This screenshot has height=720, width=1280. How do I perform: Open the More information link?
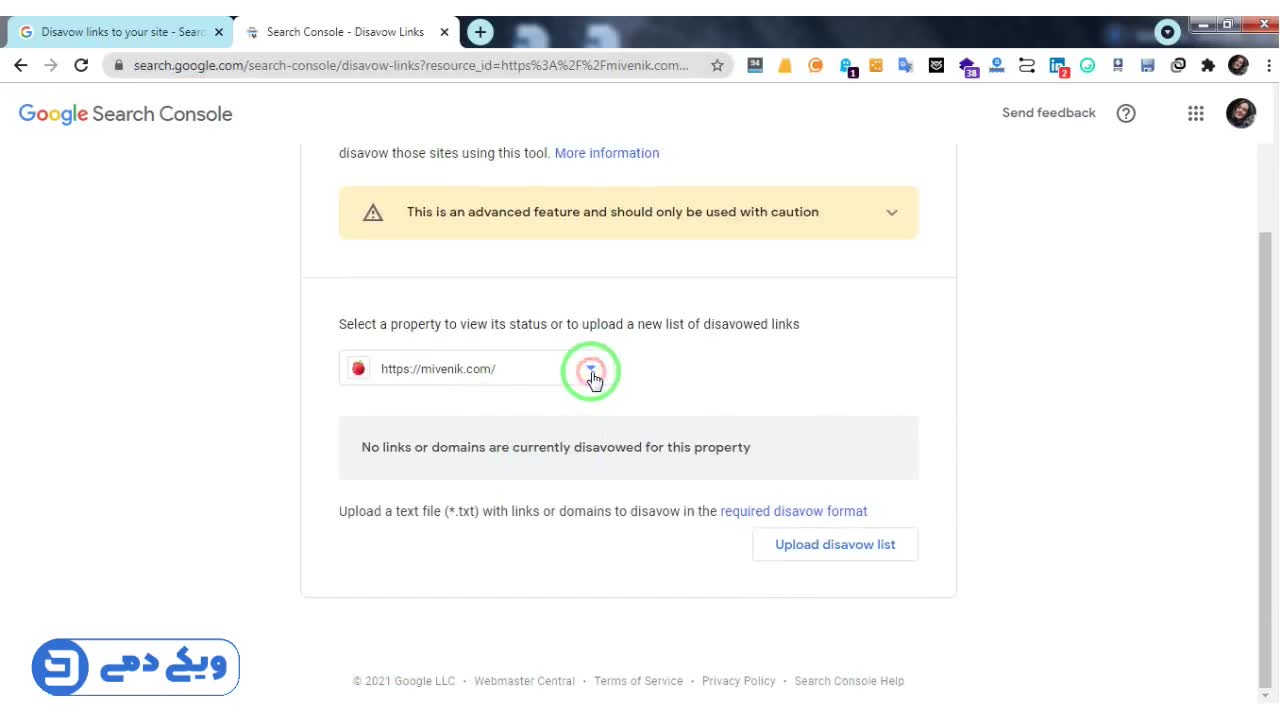[x=607, y=153]
